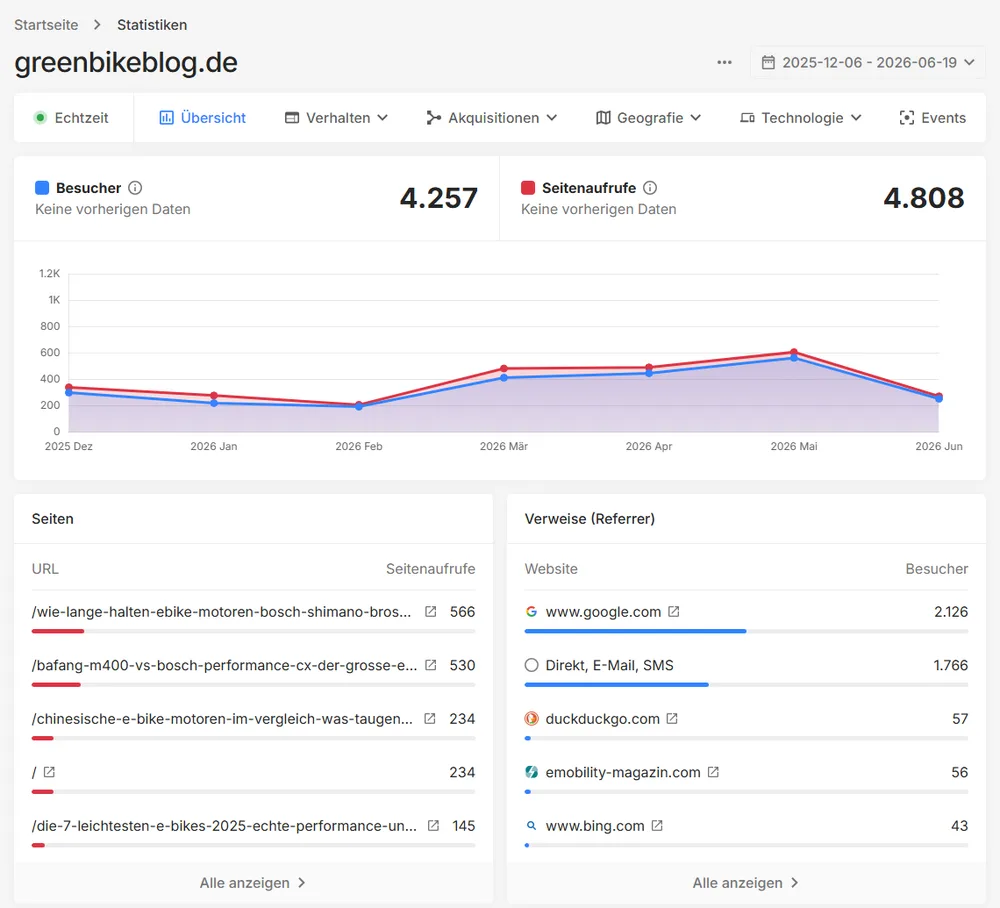The image size is (1000, 908).
Task: Expand the Verhalten menu chevron
Action: click(x=383, y=118)
